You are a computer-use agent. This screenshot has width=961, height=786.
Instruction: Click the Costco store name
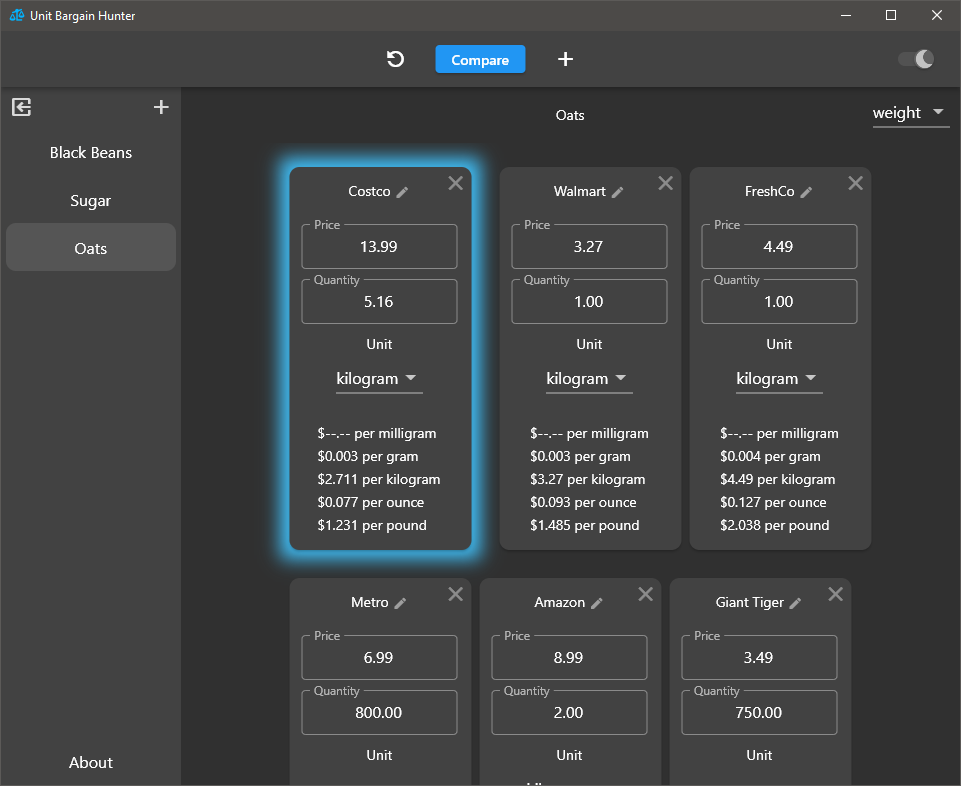tap(369, 191)
